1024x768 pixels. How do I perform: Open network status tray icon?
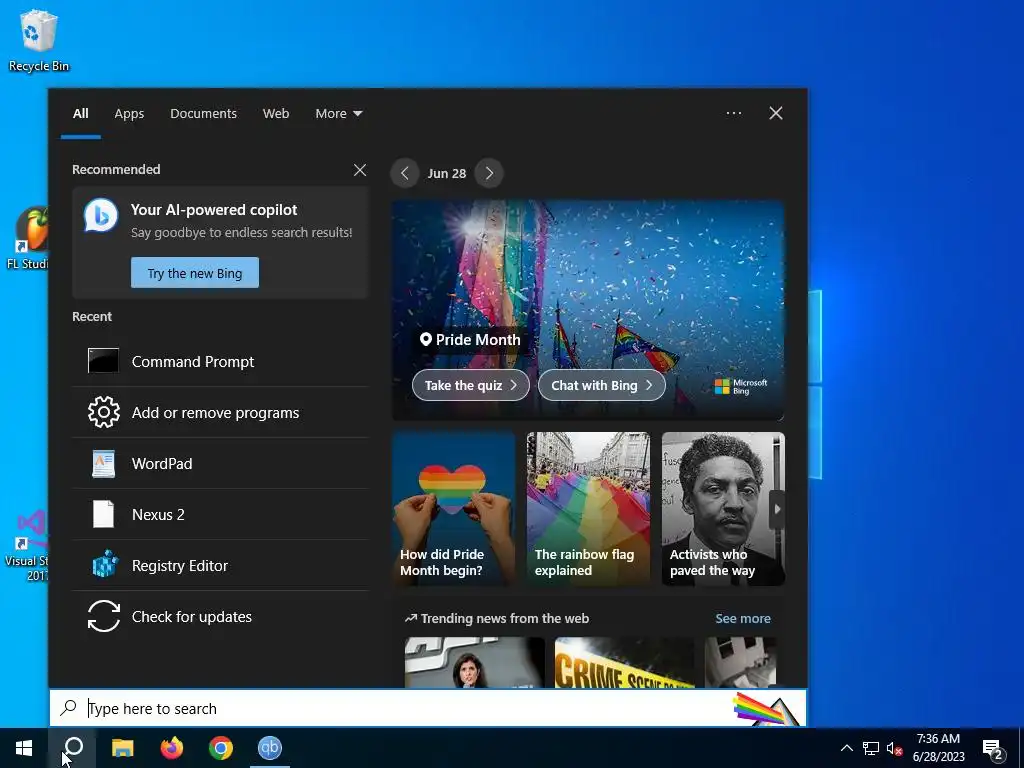tap(871, 748)
